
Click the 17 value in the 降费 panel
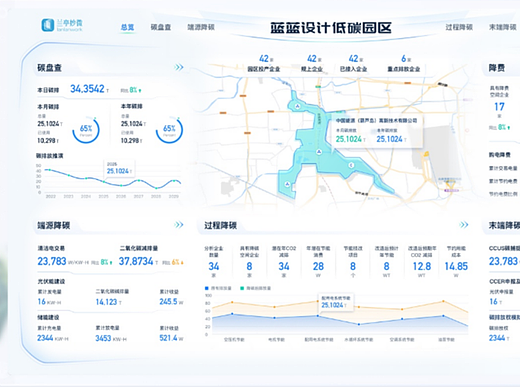point(499,107)
